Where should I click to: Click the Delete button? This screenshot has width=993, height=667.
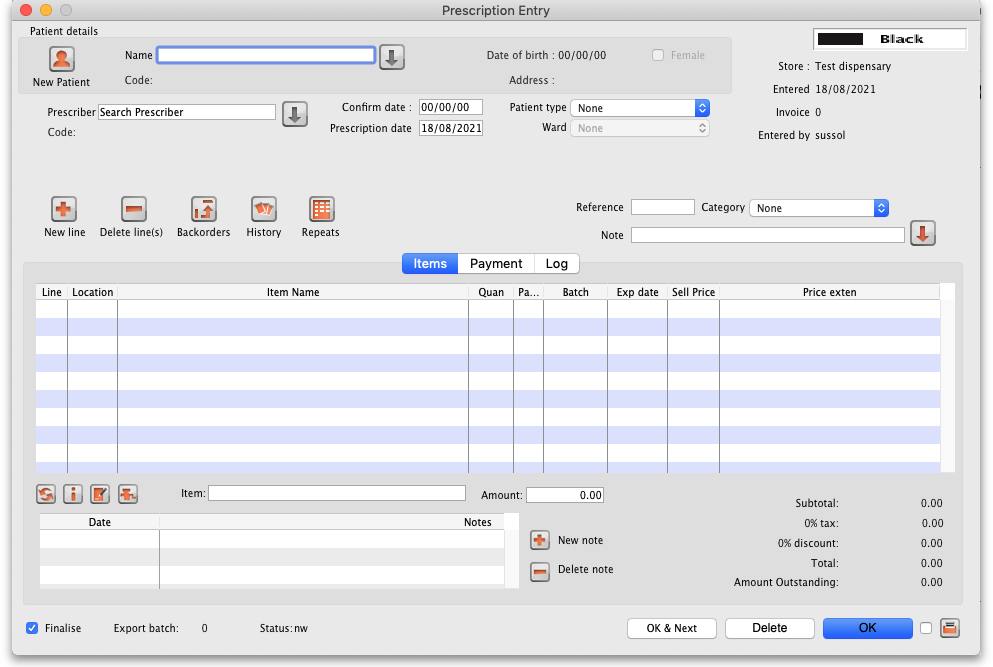(x=769, y=628)
